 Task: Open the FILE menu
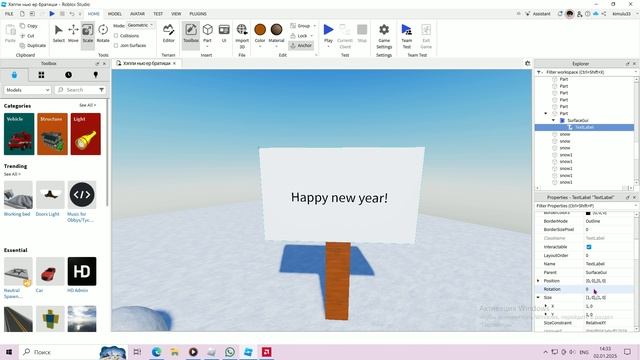[x=9, y=13]
